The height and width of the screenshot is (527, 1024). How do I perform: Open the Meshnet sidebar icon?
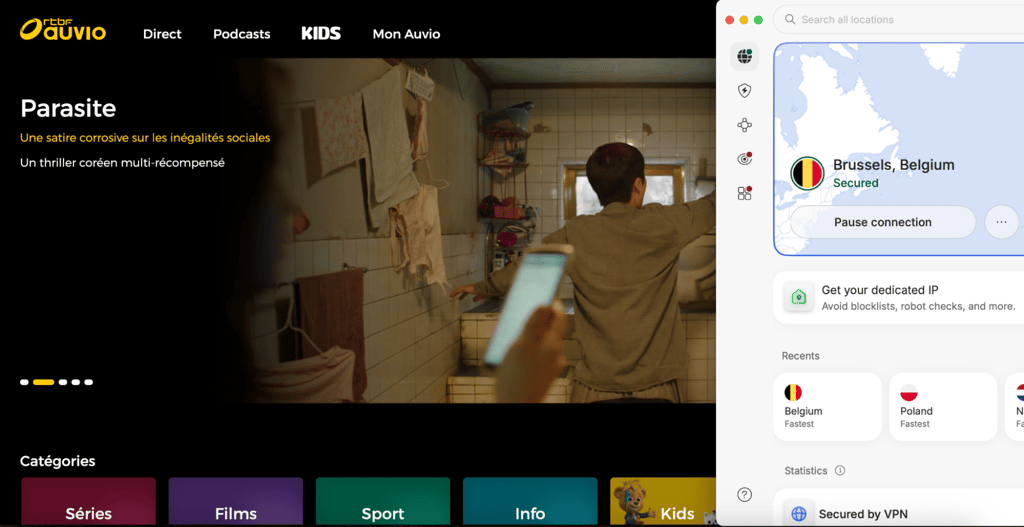(744, 125)
